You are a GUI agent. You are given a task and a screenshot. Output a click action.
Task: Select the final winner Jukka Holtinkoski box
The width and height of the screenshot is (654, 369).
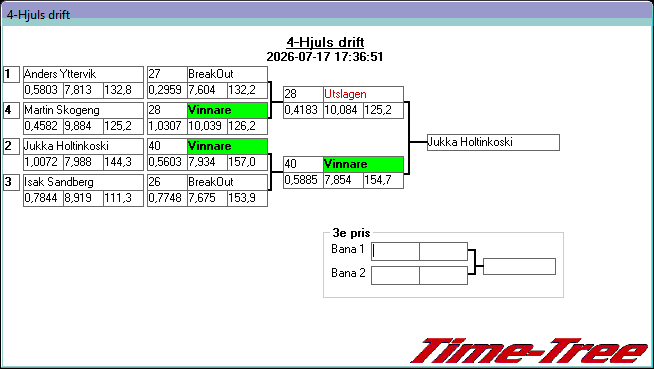pos(493,143)
